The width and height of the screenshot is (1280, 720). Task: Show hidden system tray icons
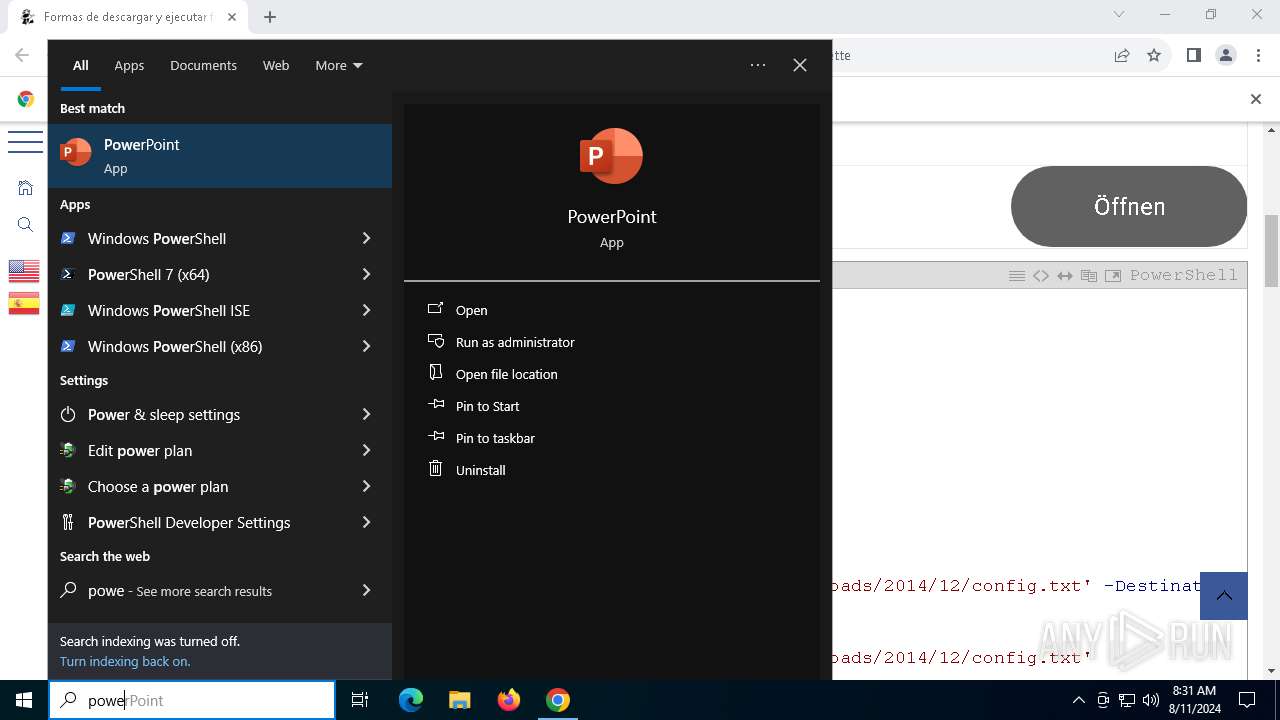[x=1078, y=700]
